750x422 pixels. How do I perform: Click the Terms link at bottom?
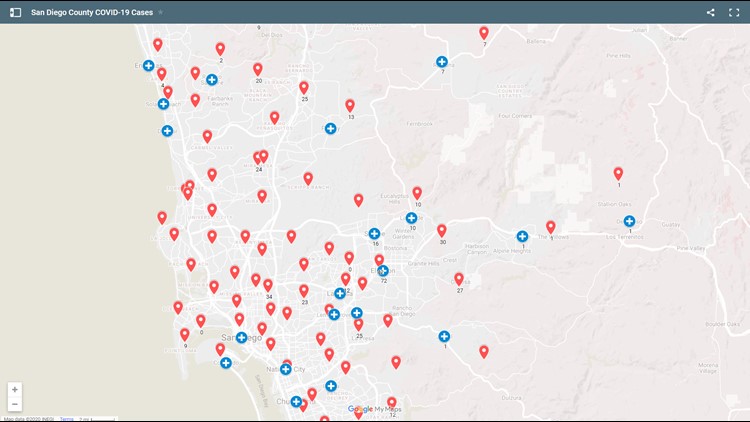[66, 419]
